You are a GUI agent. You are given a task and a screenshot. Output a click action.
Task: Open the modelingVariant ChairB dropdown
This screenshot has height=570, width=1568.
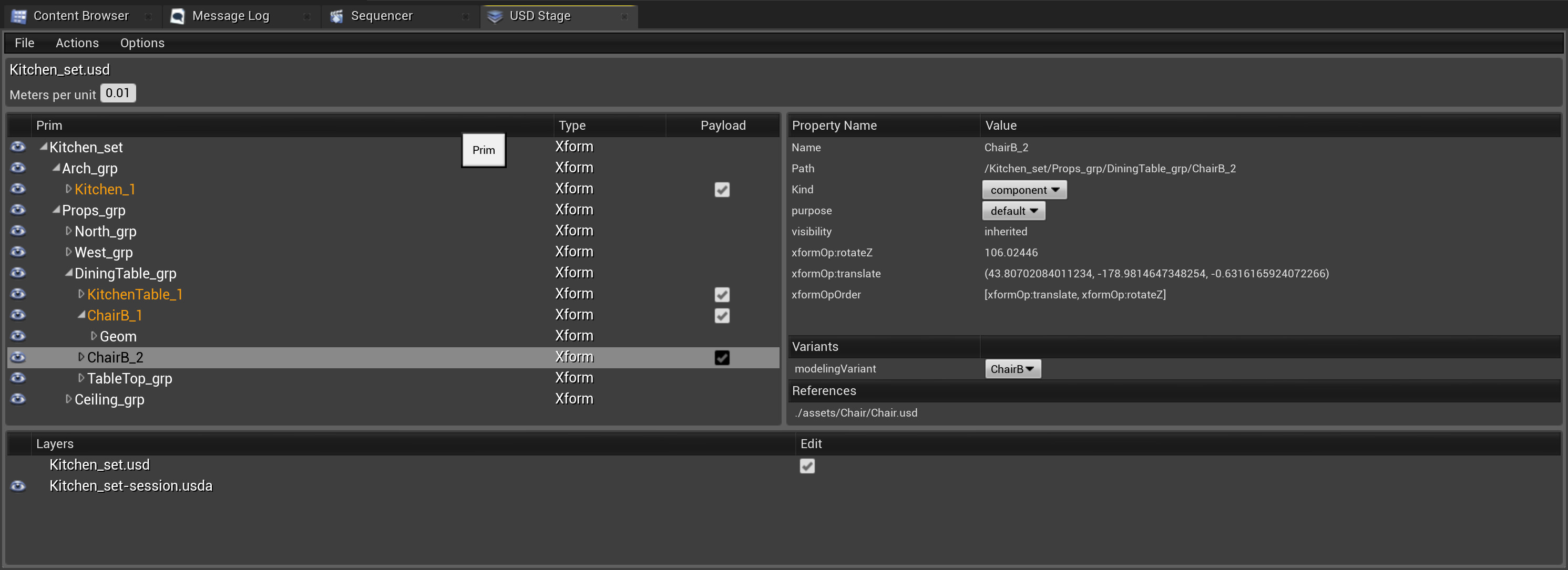coord(1012,369)
